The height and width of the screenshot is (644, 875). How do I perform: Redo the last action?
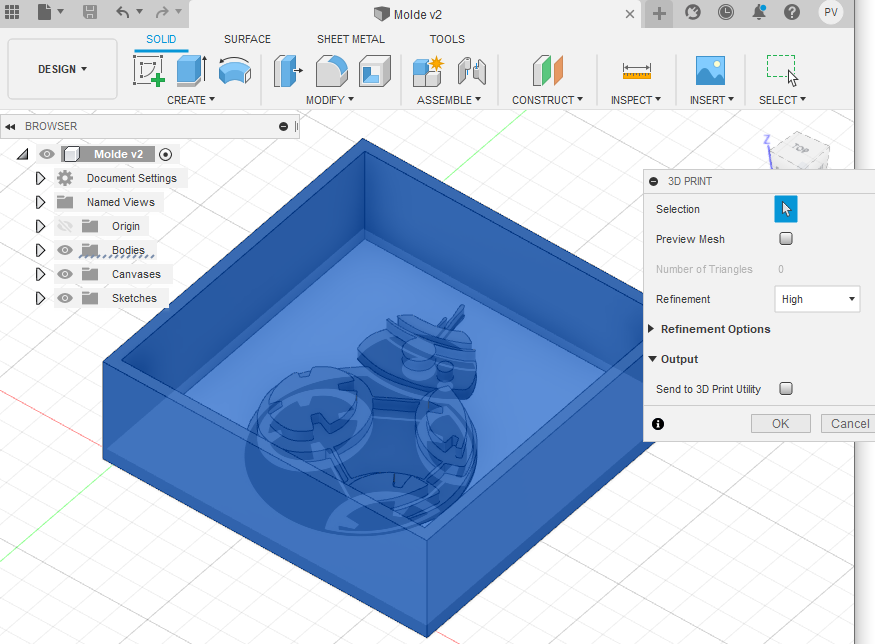click(x=162, y=12)
